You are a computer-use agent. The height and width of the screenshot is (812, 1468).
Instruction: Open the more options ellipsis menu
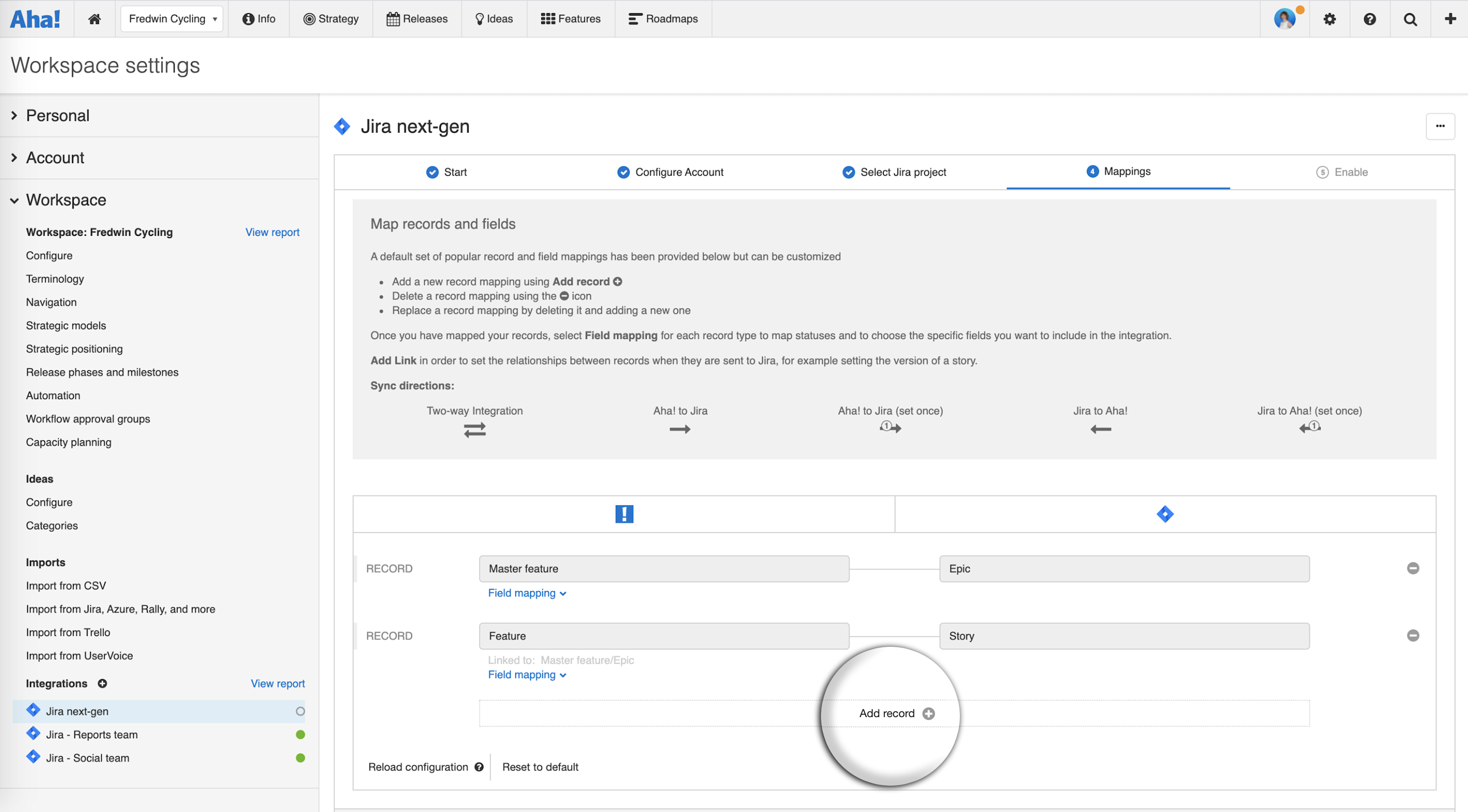(x=1441, y=126)
